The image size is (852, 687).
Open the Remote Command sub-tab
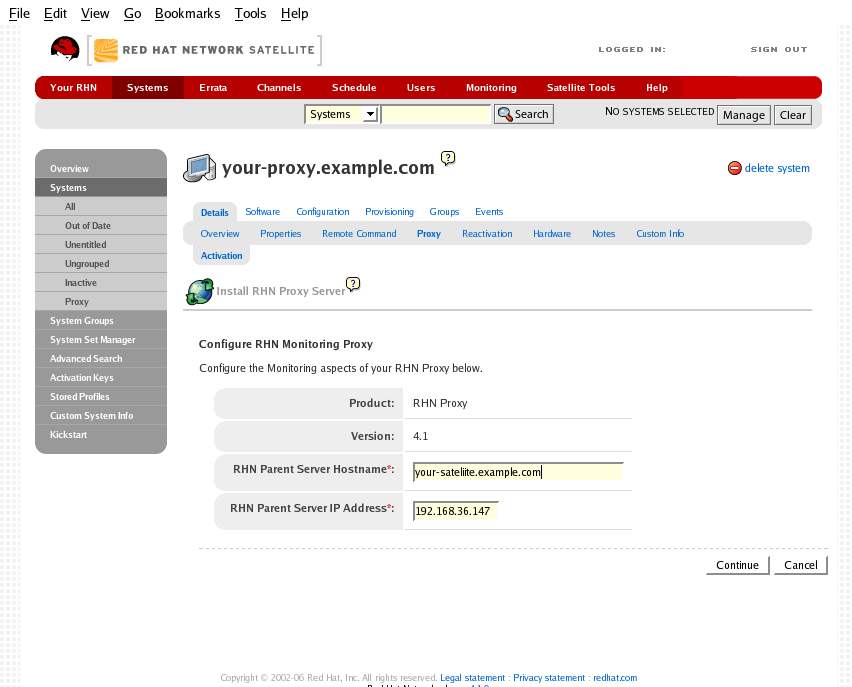pyautogui.click(x=359, y=234)
